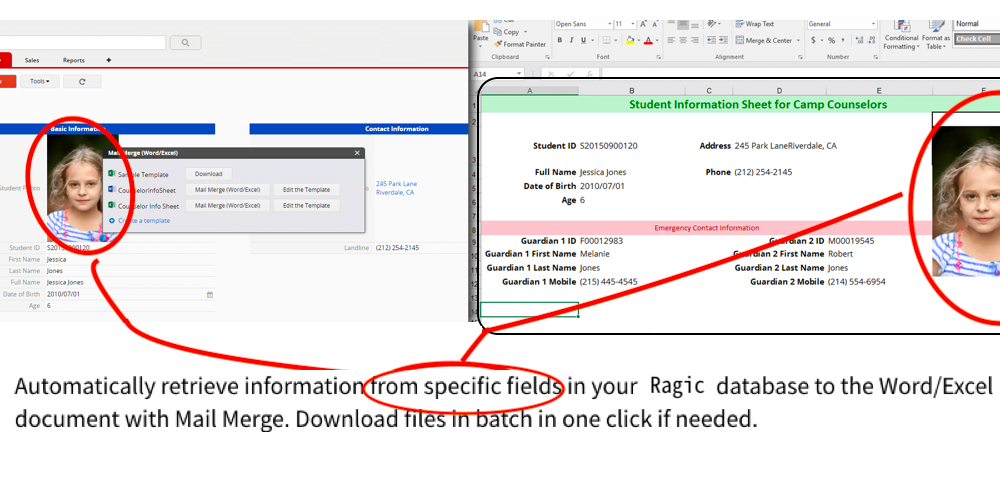1000x500 pixels.
Task: Click Merge & Center
Action: click(x=764, y=40)
